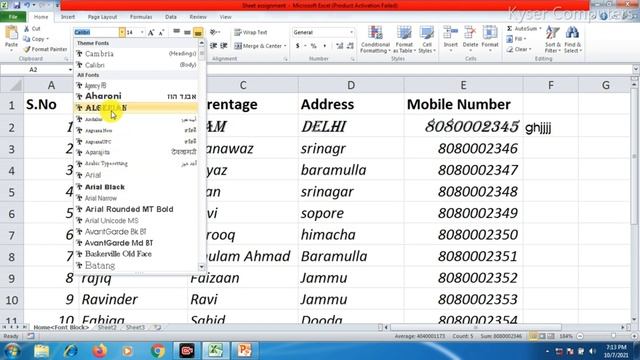Click the zoom slider handle

pyautogui.click(x=613, y=336)
